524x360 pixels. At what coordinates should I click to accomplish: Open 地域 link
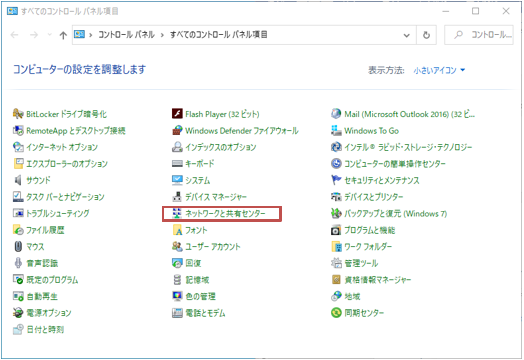tap(352, 296)
